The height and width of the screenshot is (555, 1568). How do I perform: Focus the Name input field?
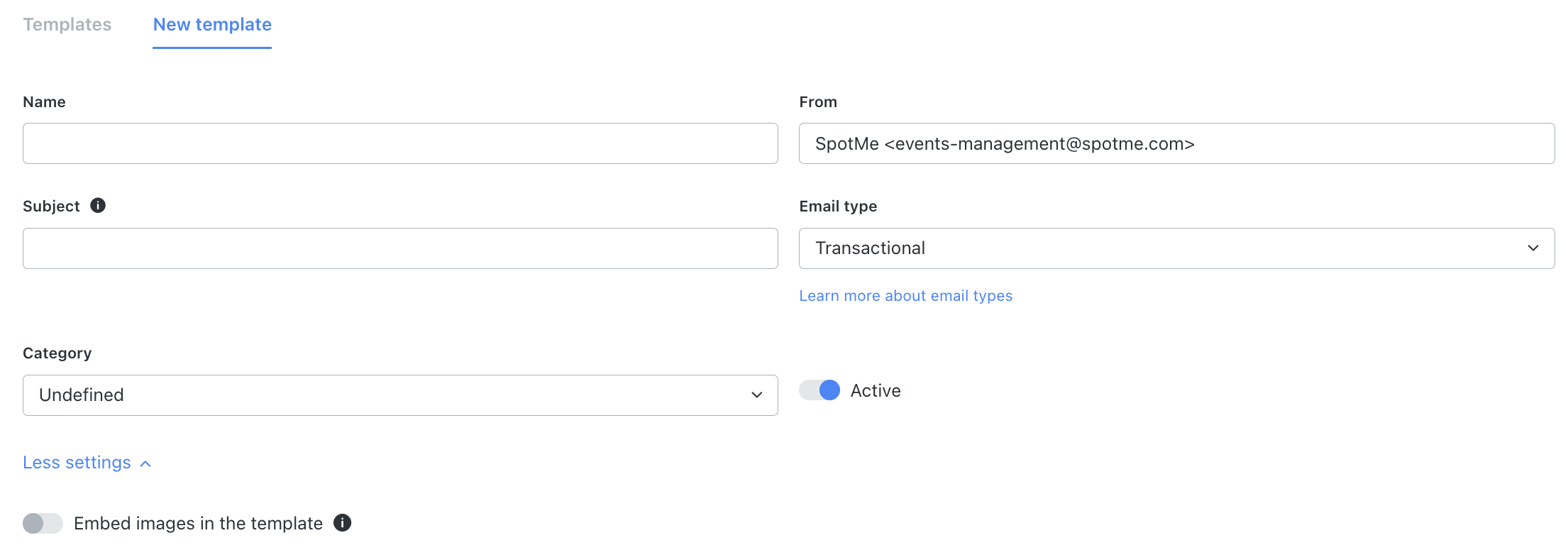click(x=400, y=143)
